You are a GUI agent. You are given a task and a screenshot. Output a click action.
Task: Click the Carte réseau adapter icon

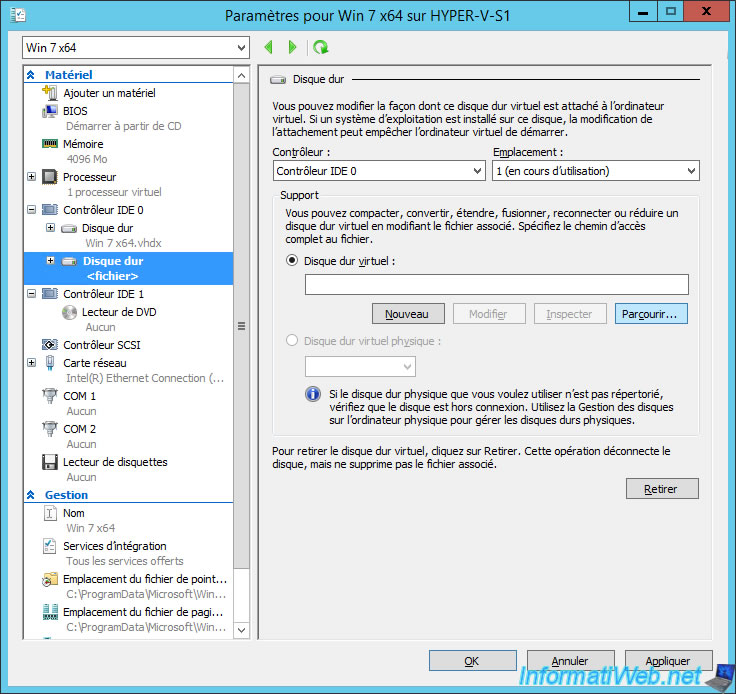(x=50, y=363)
